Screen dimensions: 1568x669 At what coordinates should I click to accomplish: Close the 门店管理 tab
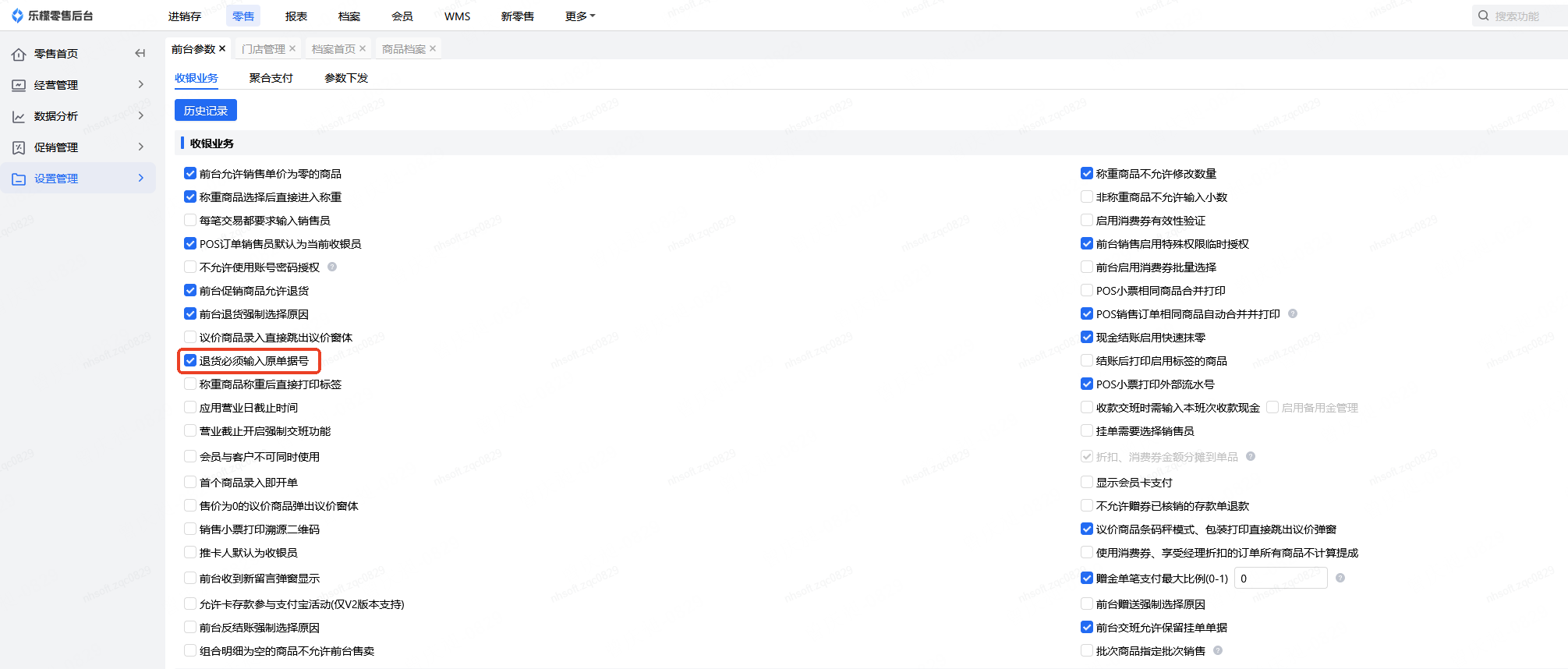tap(292, 48)
